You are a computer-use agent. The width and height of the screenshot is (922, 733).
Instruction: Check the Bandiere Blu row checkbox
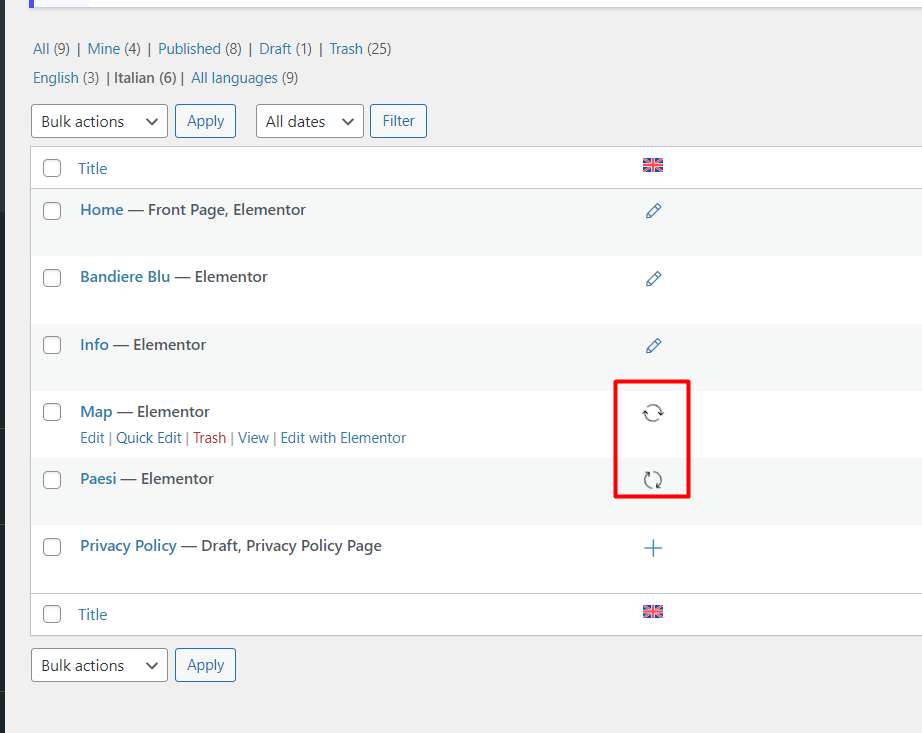[x=52, y=277]
